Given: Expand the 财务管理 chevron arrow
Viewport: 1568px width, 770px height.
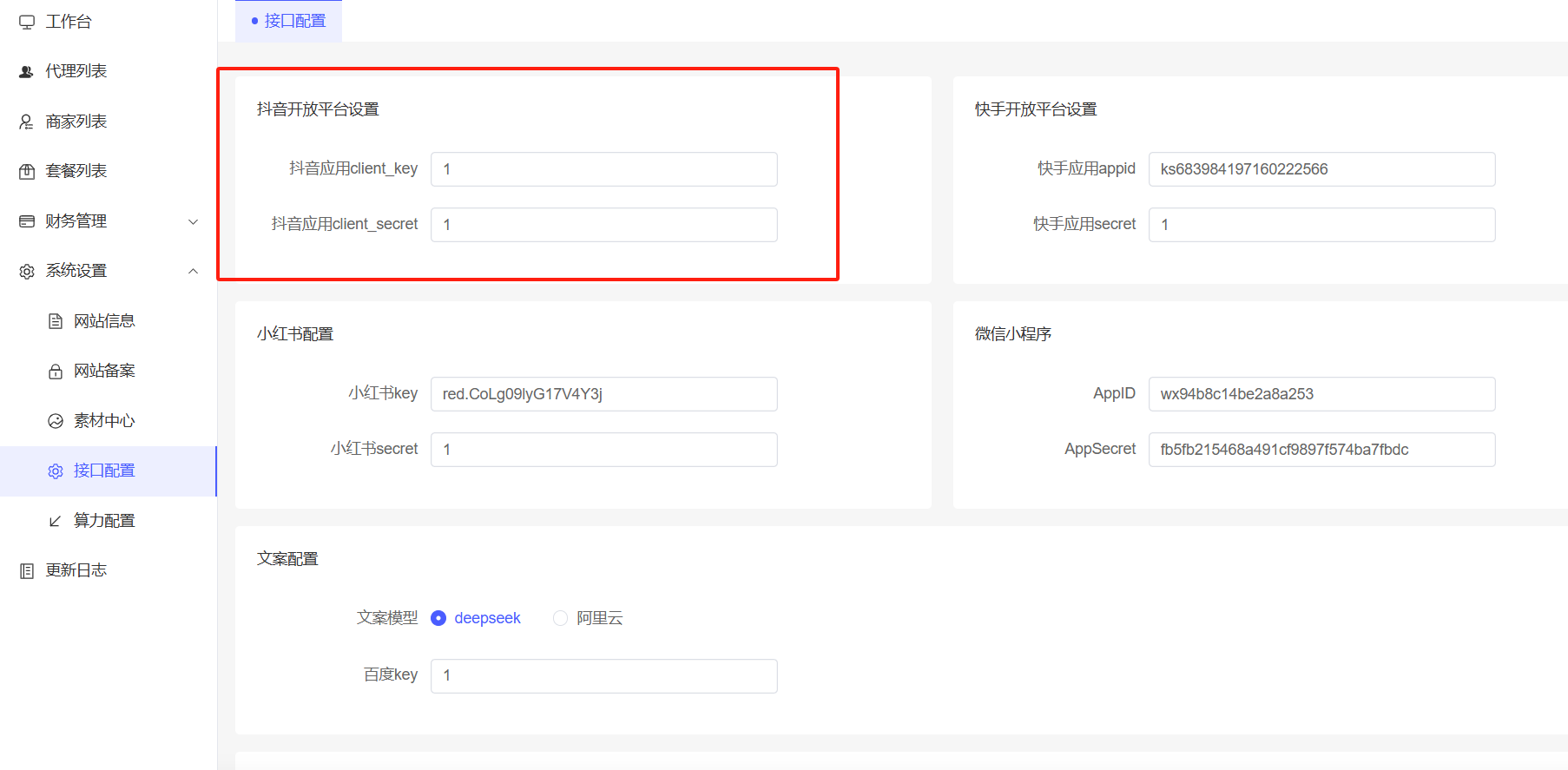Looking at the screenshot, I should pyautogui.click(x=194, y=221).
